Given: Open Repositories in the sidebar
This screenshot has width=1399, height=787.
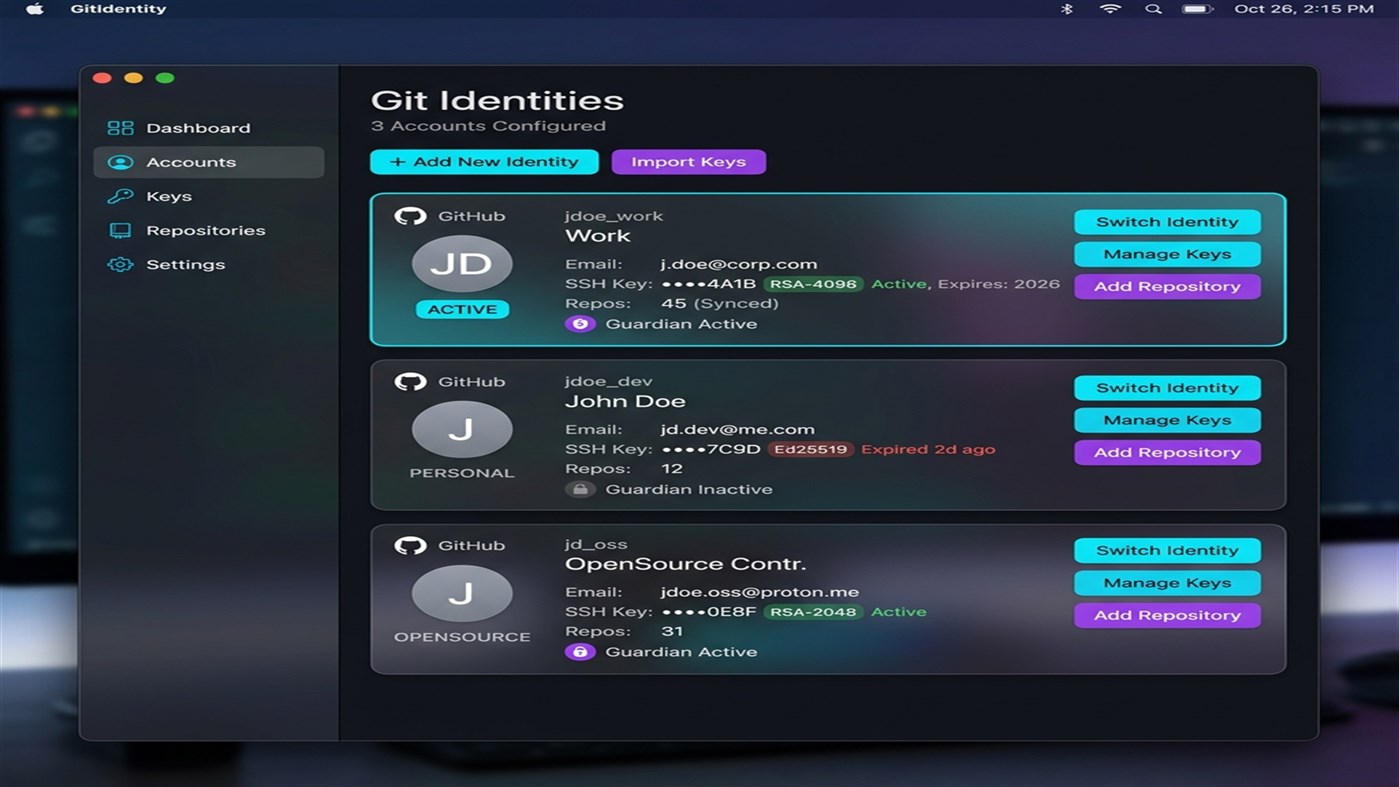Looking at the screenshot, I should (x=209, y=230).
